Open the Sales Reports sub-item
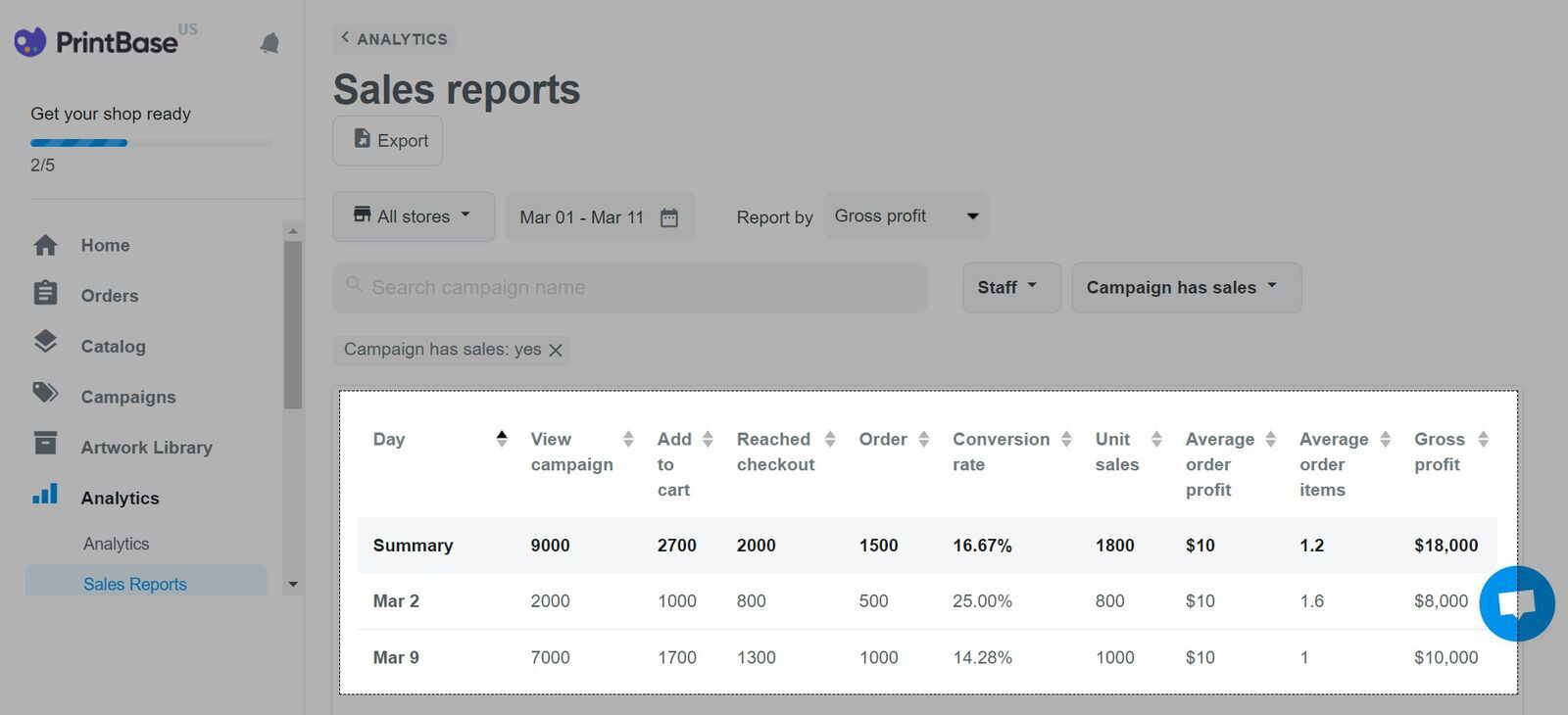The width and height of the screenshot is (1568, 715). (146, 582)
